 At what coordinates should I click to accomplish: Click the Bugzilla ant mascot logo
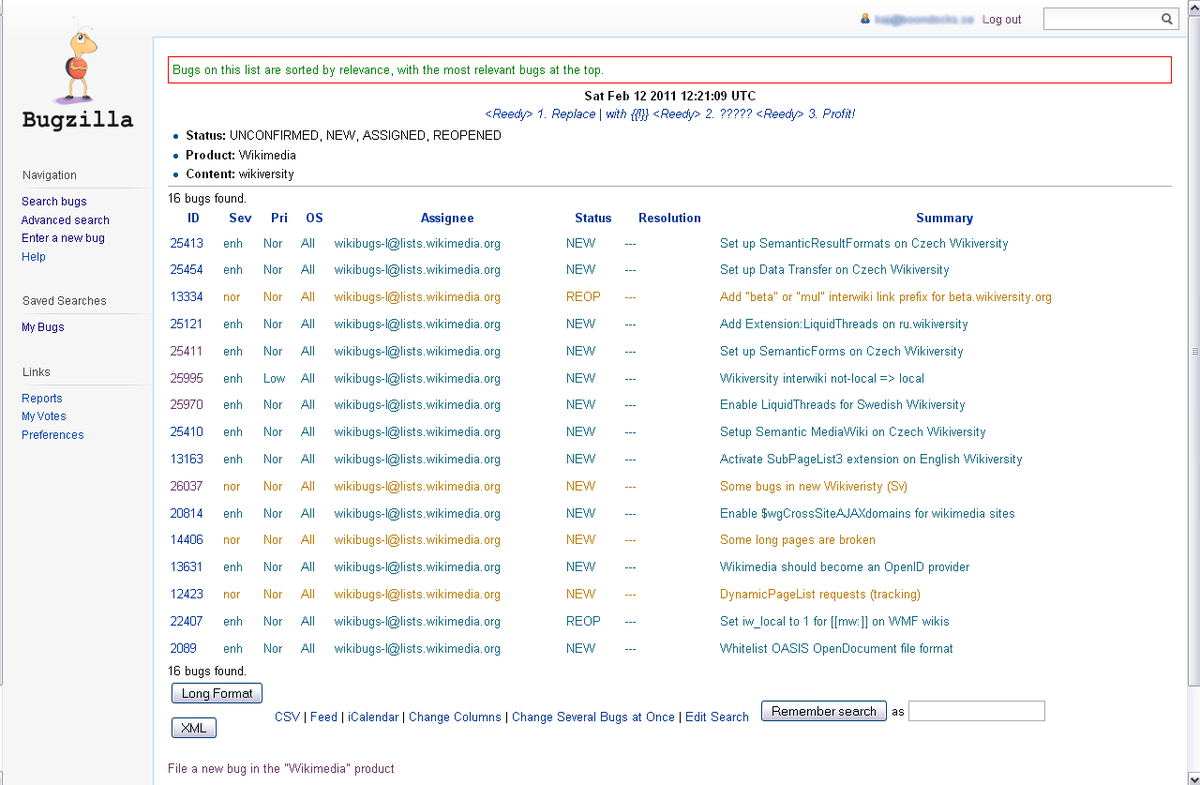pyautogui.click(x=78, y=68)
